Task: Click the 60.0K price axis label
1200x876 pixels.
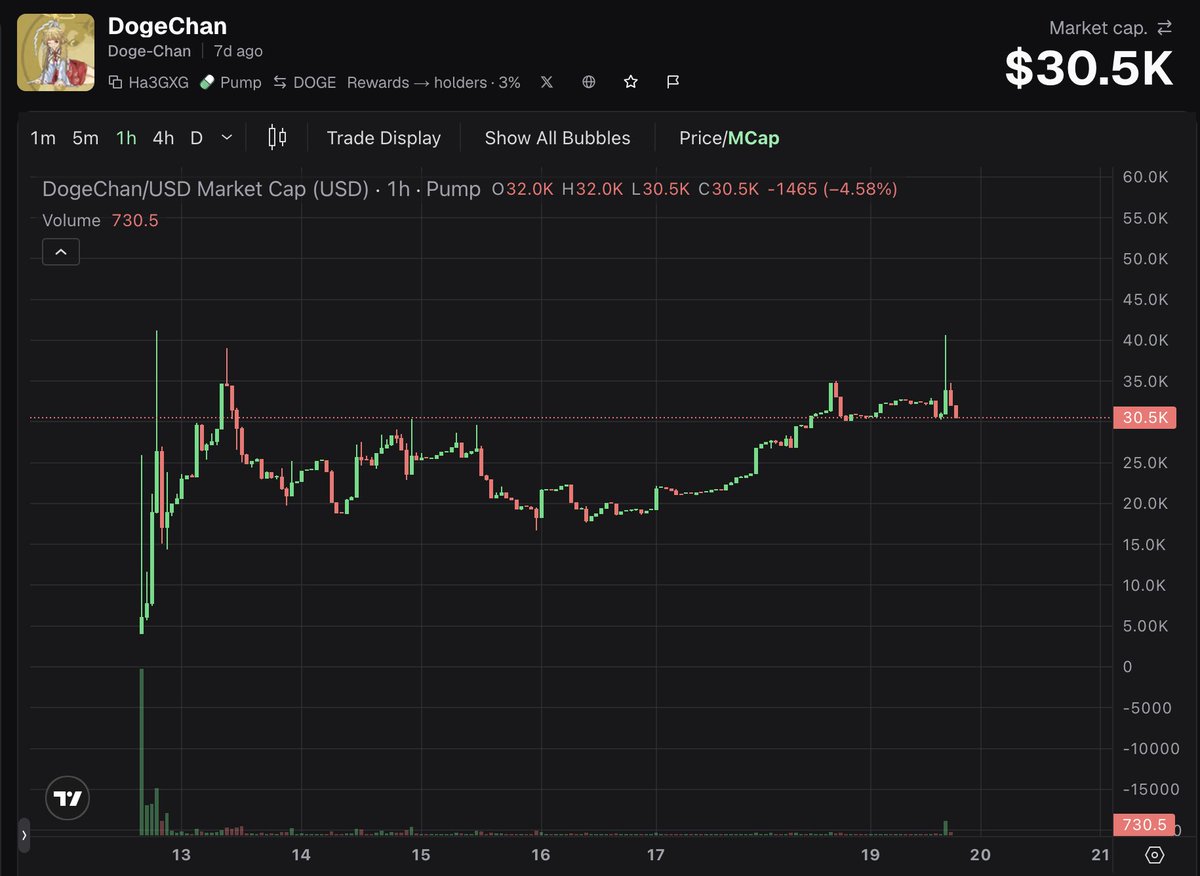Action: pos(1145,177)
